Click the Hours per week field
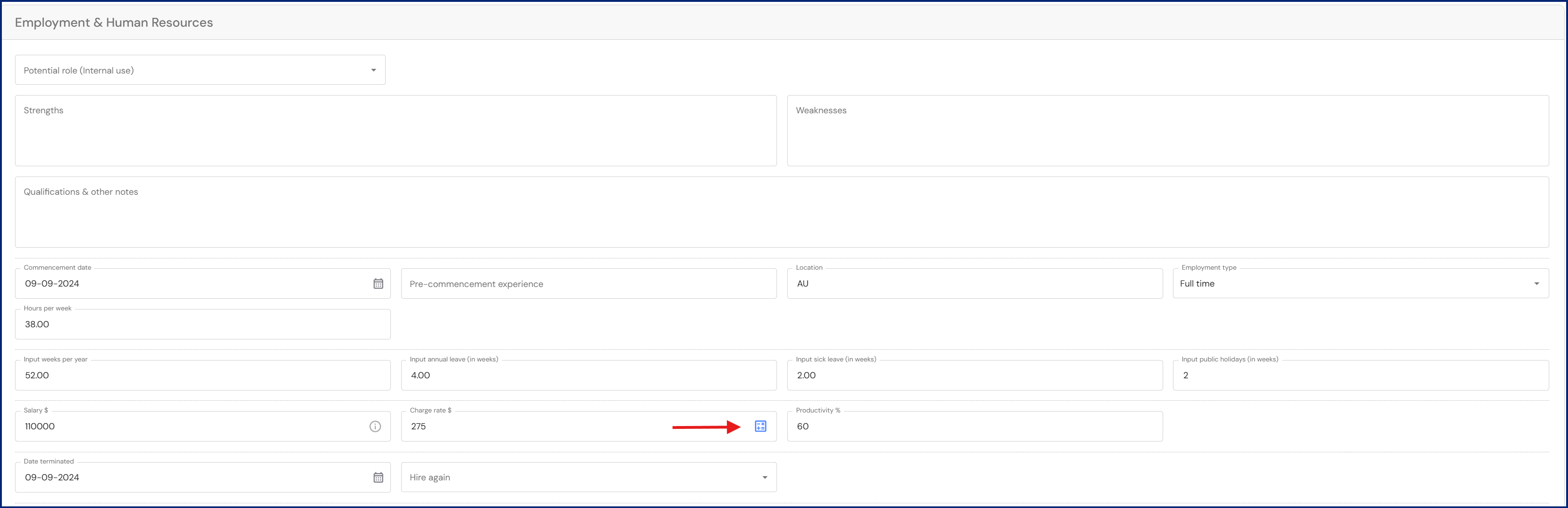The height and width of the screenshot is (508, 1568). click(x=202, y=325)
